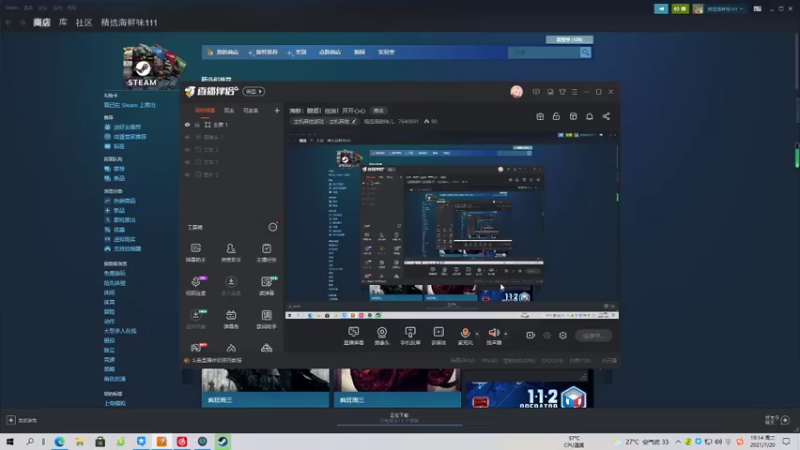Screen dimensions: 800x450
Task: Add a 摄像头 camera source from the bottom bar
Action: pos(382,336)
